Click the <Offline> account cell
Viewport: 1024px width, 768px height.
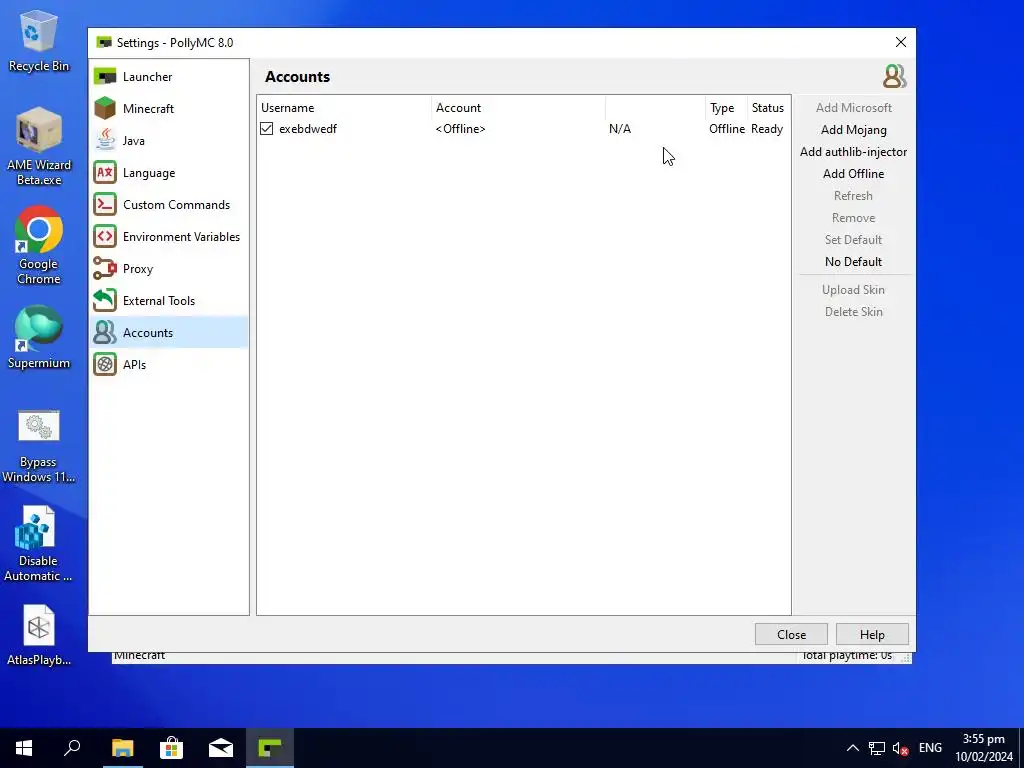460,129
